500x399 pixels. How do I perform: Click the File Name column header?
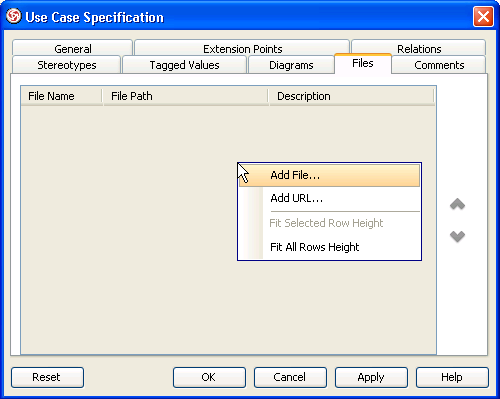[62, 96]
